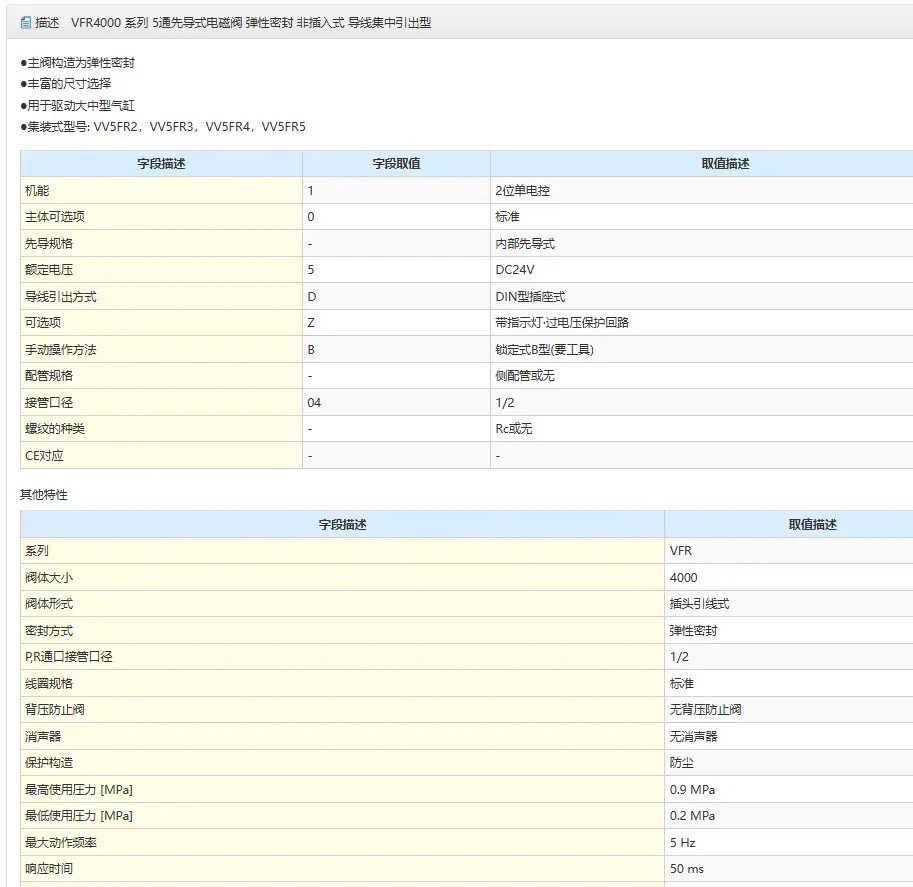This screenshot has height=887, width=913.
Task: Select the 最高使用压力 [MPa] row label
Action: 342,790
